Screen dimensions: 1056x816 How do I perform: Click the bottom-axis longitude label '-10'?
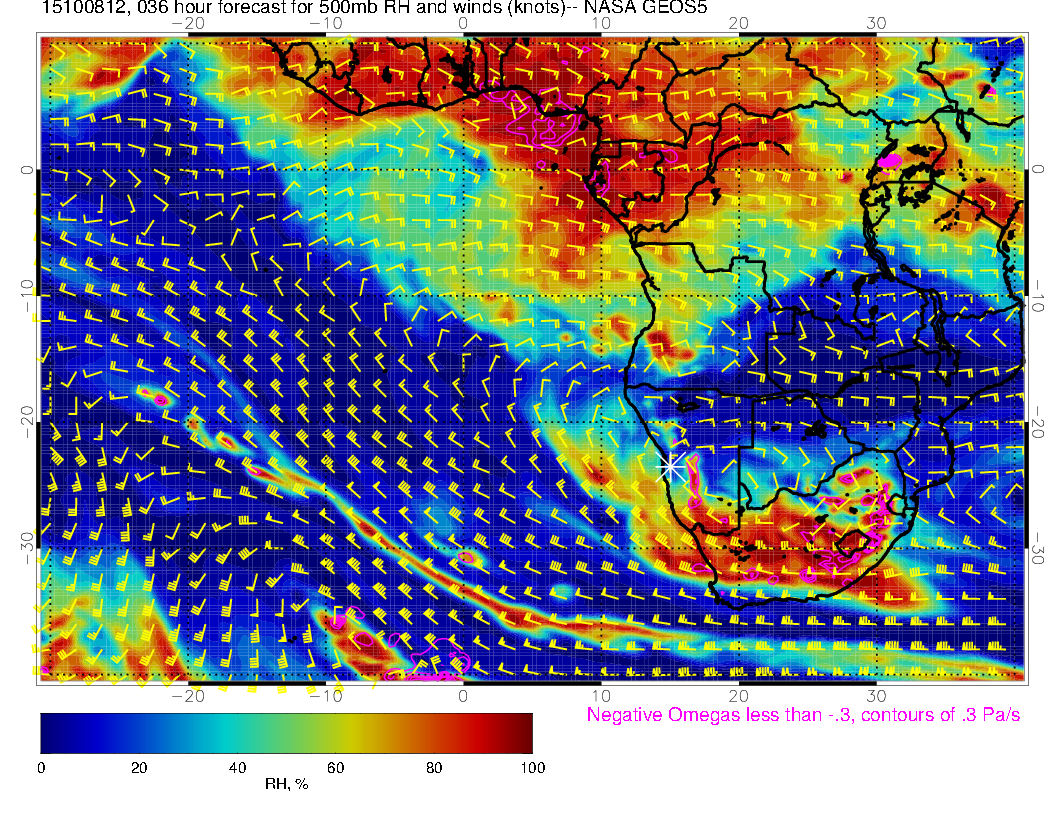[x=326, y=695]
